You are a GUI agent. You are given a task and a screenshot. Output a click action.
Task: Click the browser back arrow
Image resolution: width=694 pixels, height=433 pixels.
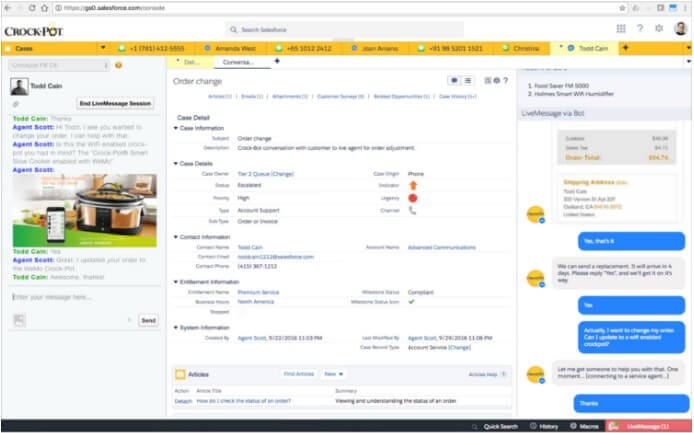pos(8,8)
